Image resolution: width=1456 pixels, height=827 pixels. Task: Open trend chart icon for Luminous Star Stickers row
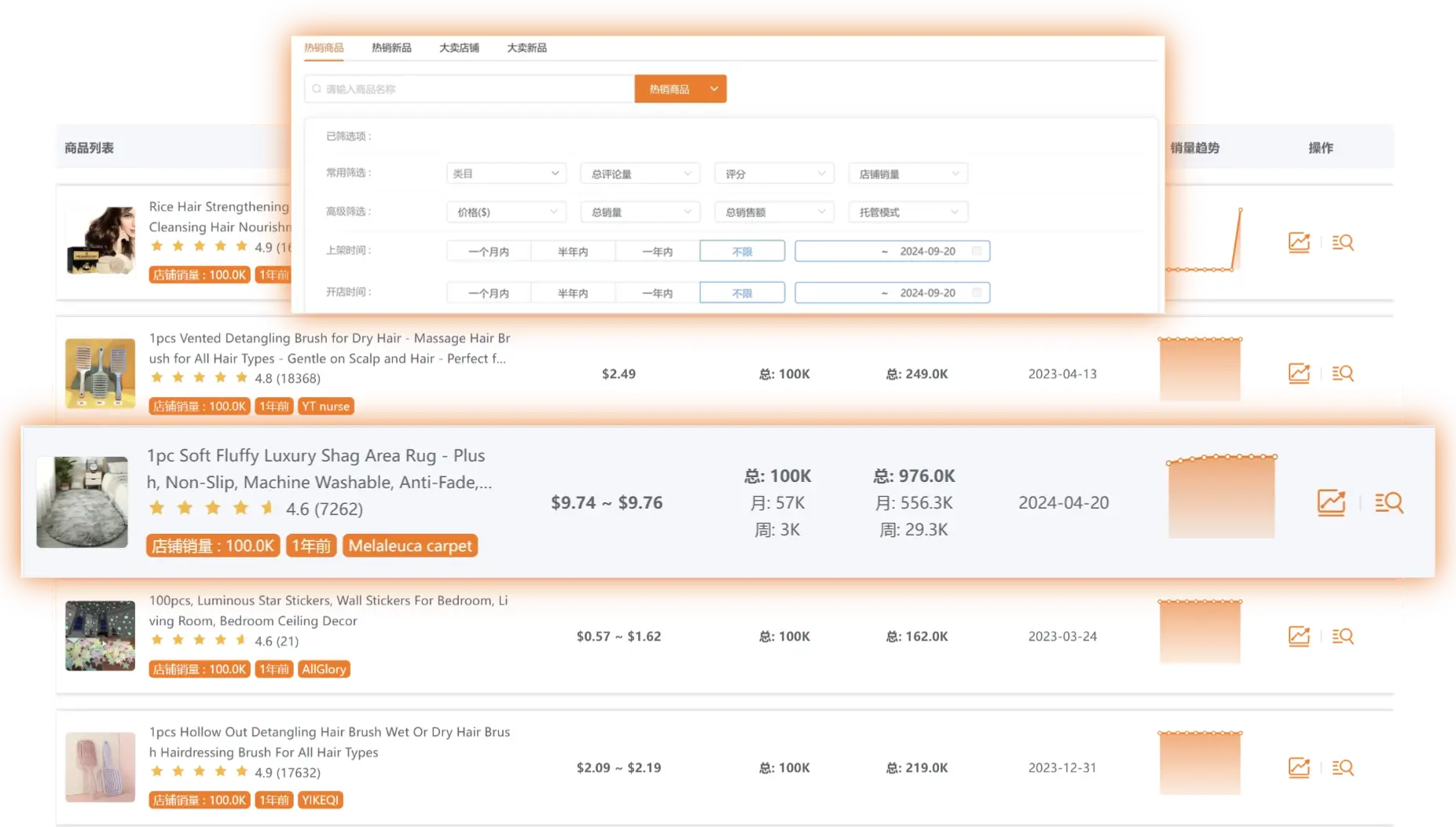[x=1299, y=636]
